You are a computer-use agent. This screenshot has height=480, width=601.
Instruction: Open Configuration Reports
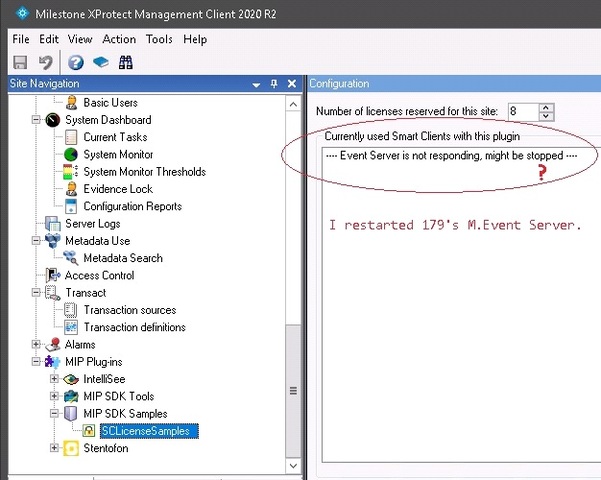132,206
